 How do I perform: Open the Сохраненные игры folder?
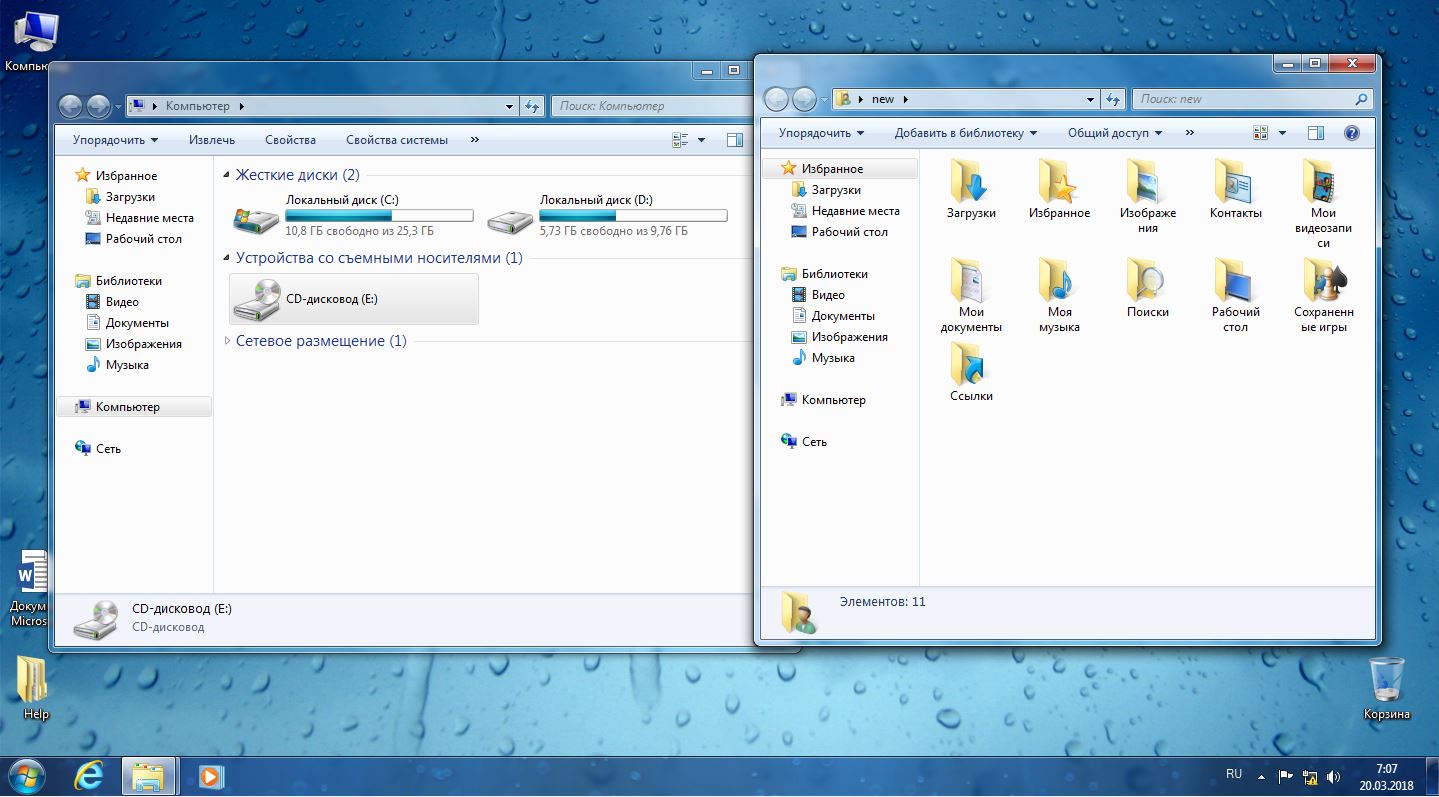1323,281
